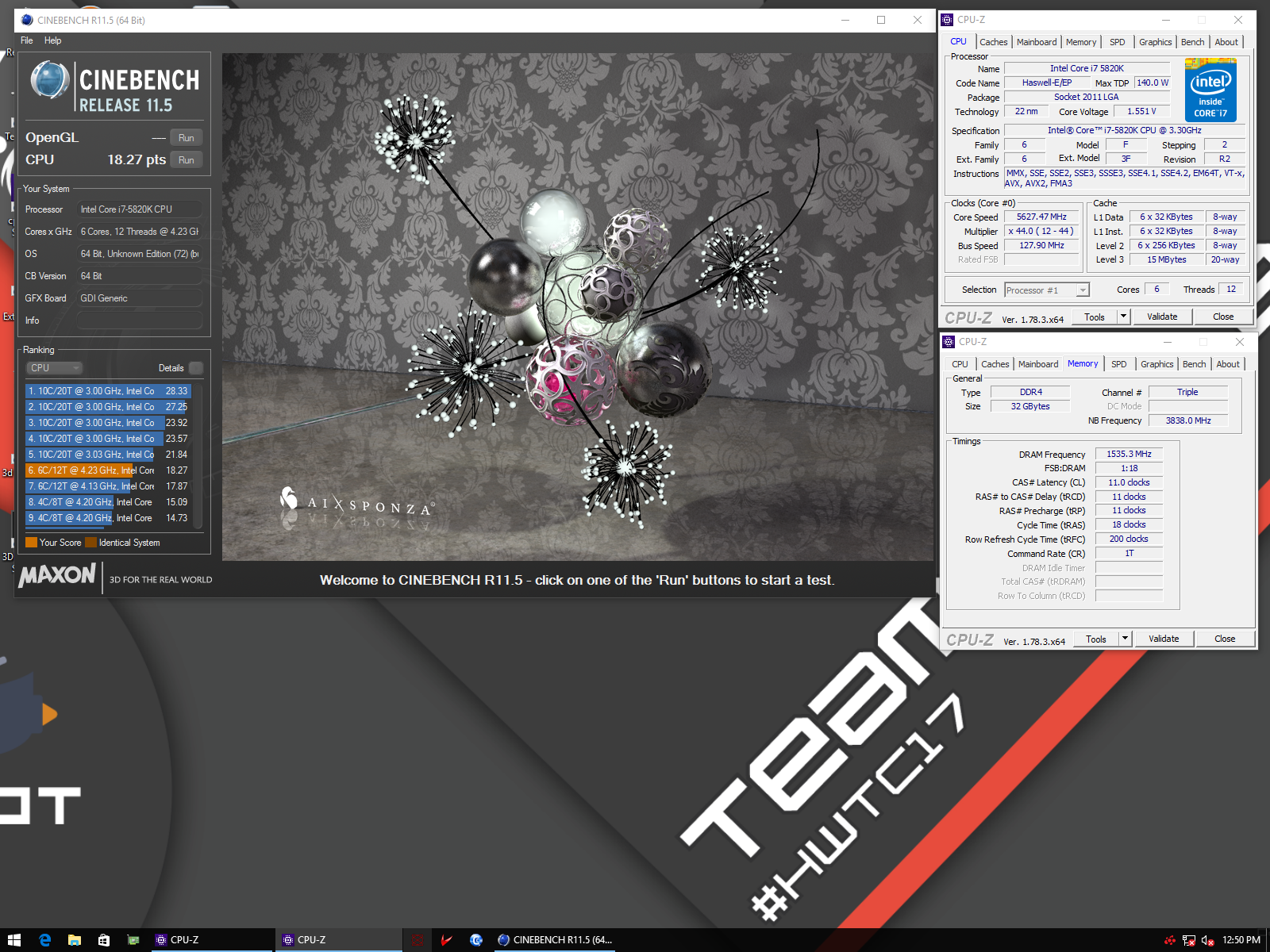
Task: Expand the Tools arrow in upper CPU-Z
Action: pyautogui.click(x=1123, y=317)
